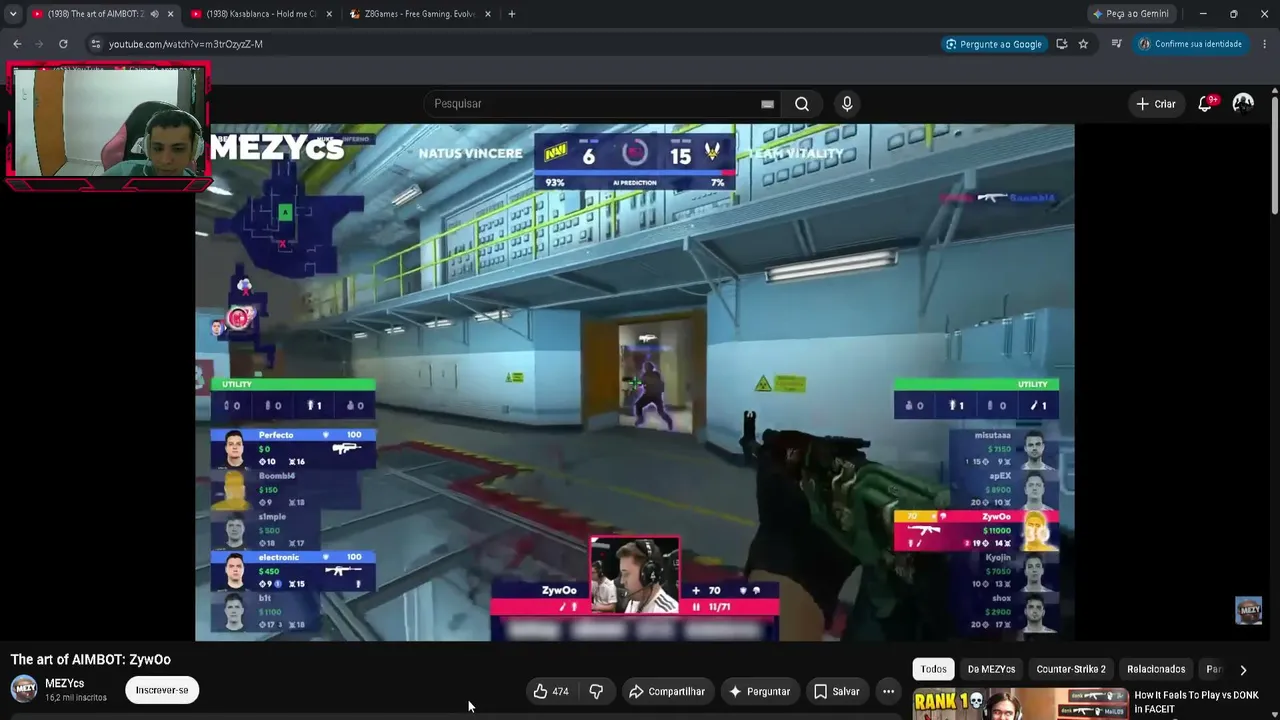
Task: Click Pergunte ao Google chip
Action: [994, 44]
